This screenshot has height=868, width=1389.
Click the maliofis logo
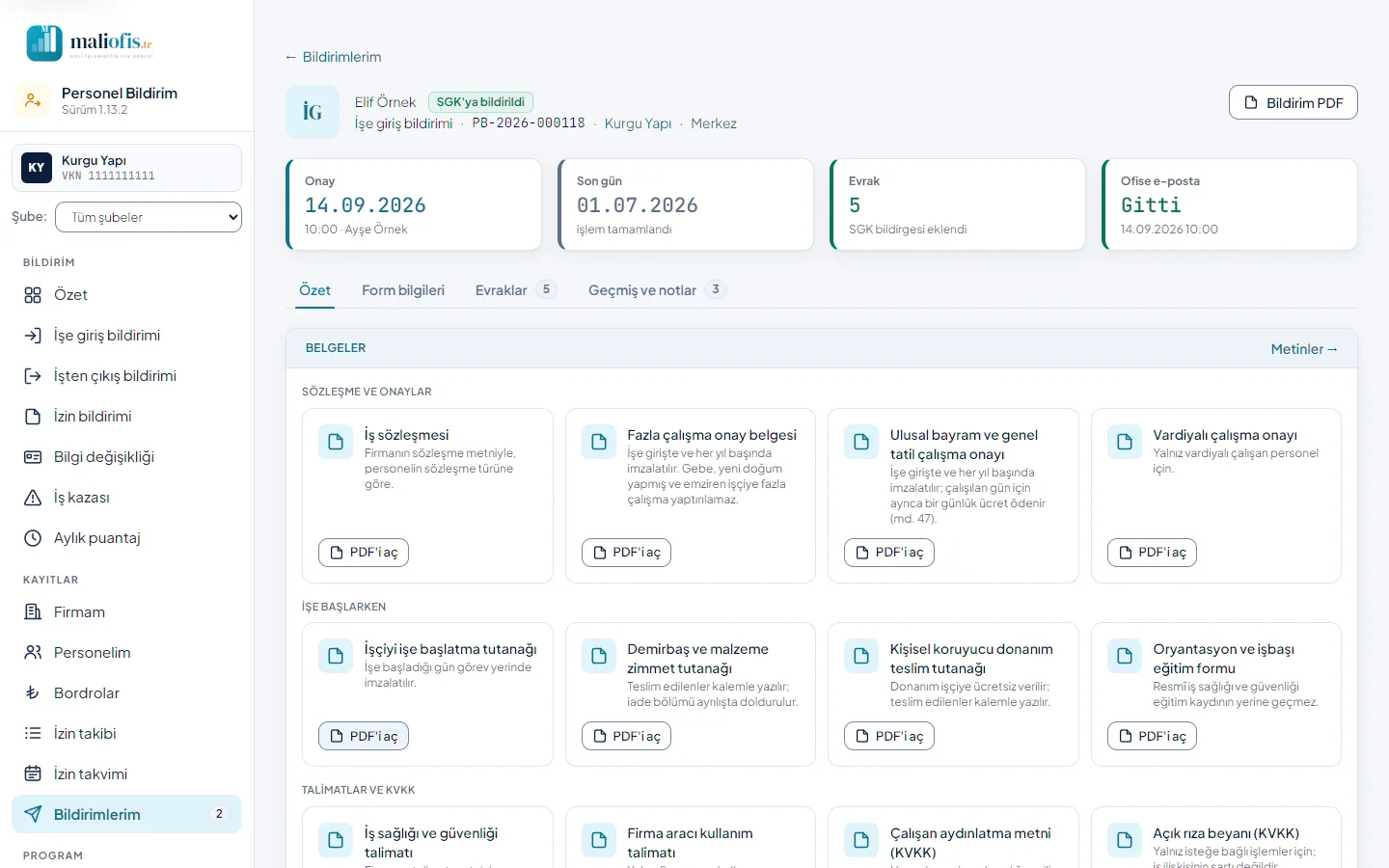[90, 43]
